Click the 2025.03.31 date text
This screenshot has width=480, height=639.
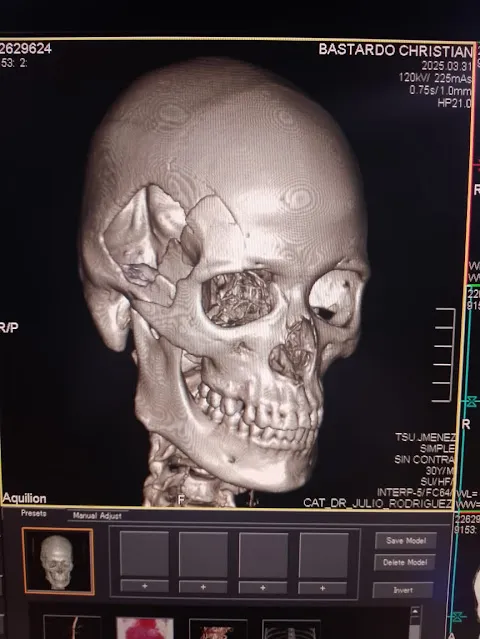[447, 66]
